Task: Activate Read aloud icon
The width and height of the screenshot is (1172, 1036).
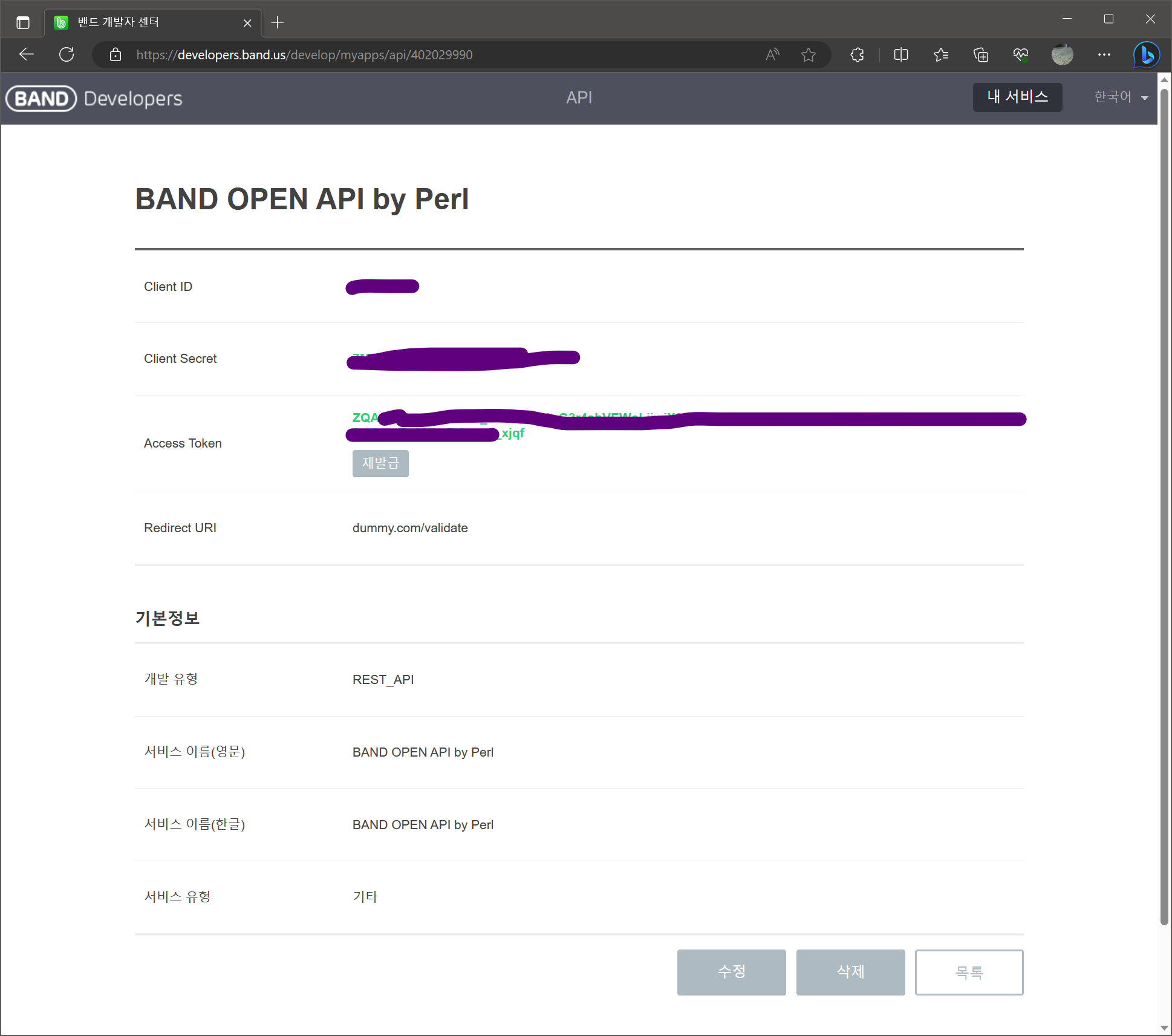Action: (x=772, y=55)
